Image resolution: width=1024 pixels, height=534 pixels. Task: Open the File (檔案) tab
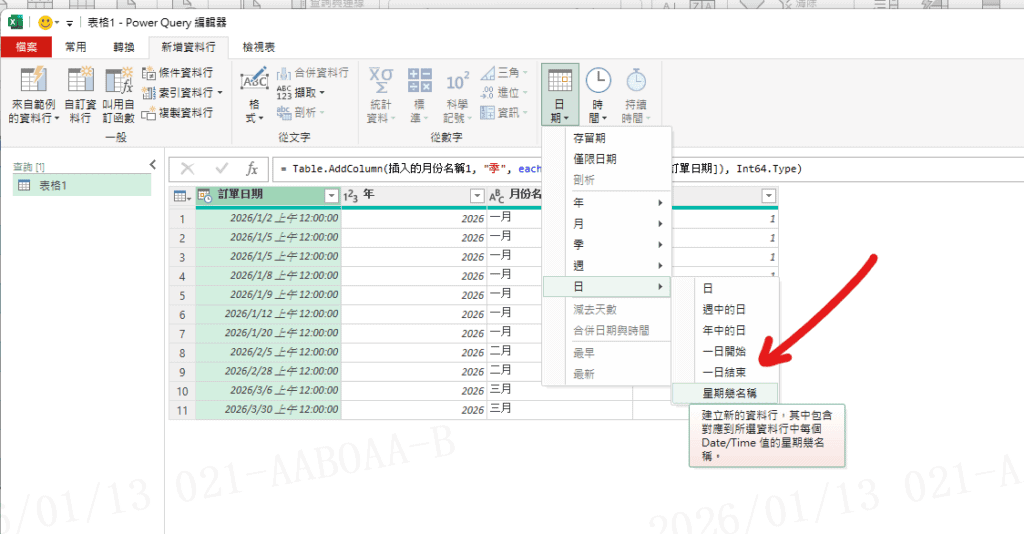coord(27,47)
